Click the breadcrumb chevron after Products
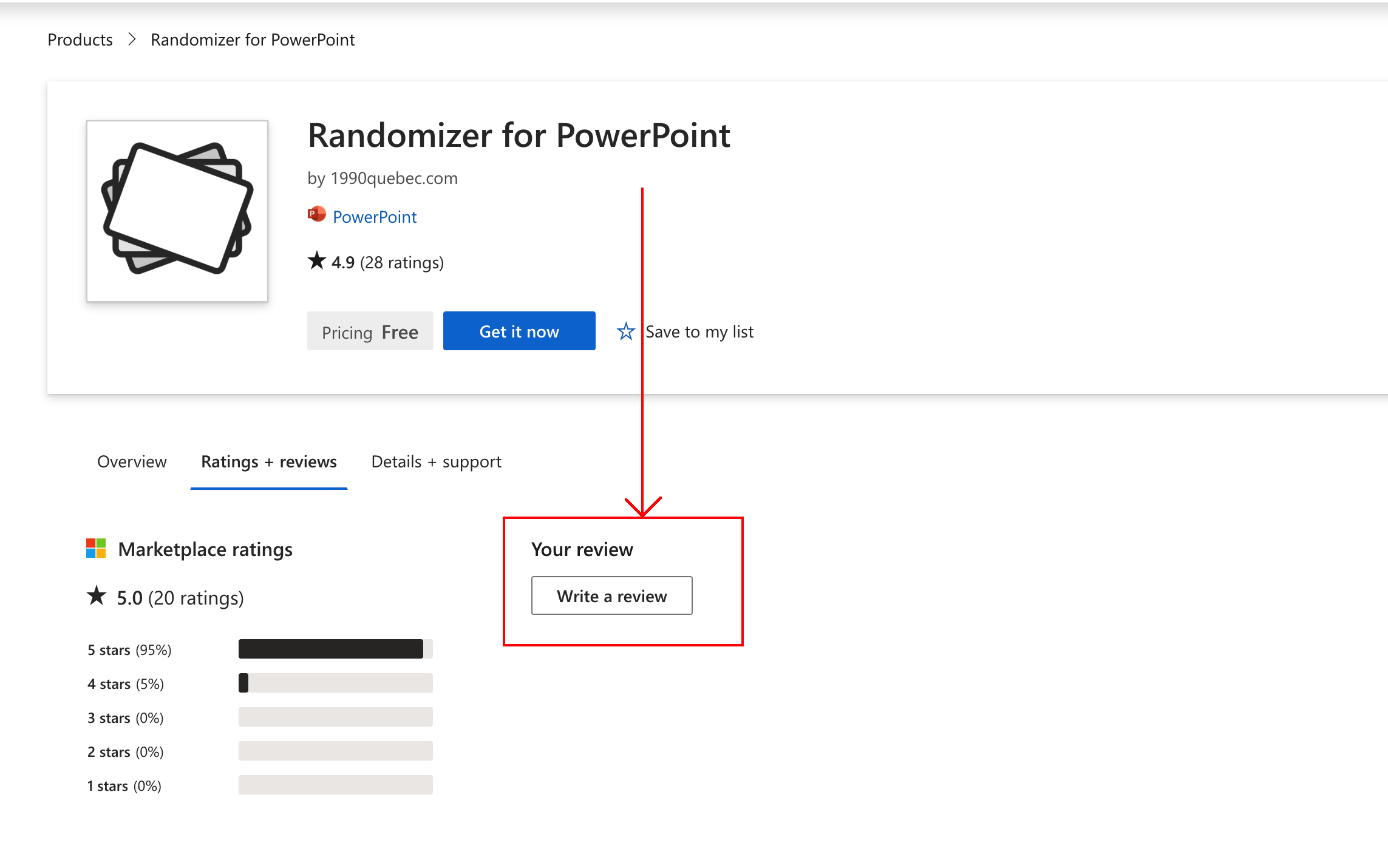Image resolution: width=1388 pixels, height=868 pixels. 132,39
